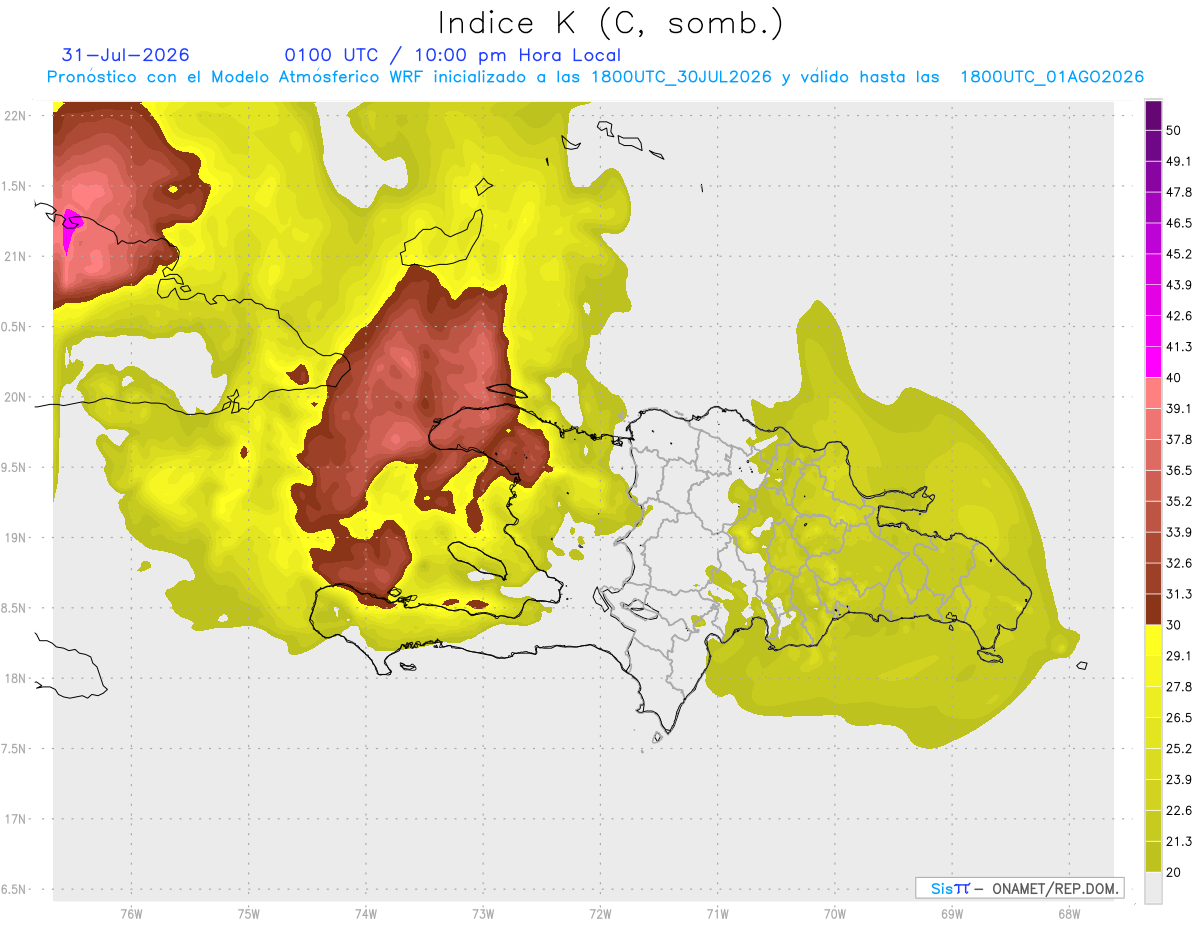Screen dimensions: 1200x927
Task: Click the colorbar label '37.8'
Action: (1179, 439)
